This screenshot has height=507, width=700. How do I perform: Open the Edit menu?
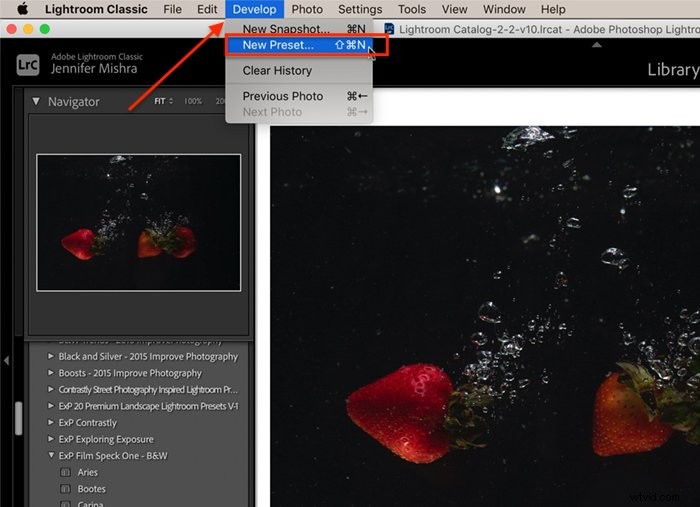[207, 9]
